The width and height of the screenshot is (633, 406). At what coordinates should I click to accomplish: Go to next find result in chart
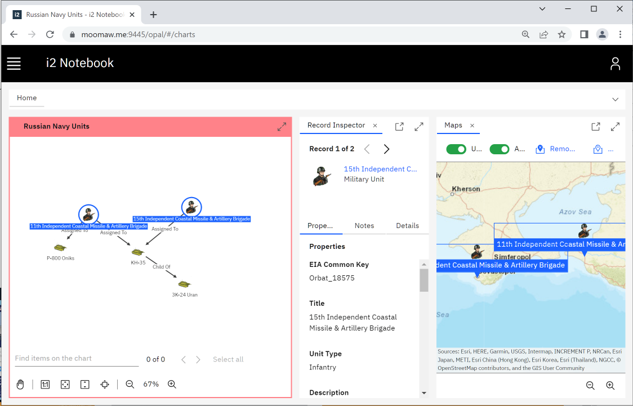coord(198,359)
